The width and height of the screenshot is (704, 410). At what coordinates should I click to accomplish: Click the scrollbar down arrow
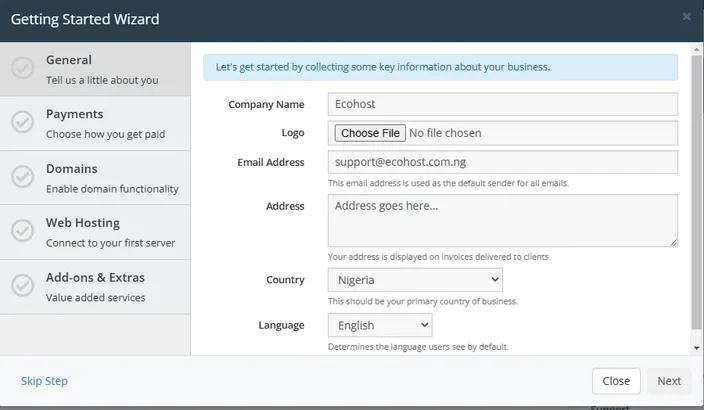tap(696, 348)
